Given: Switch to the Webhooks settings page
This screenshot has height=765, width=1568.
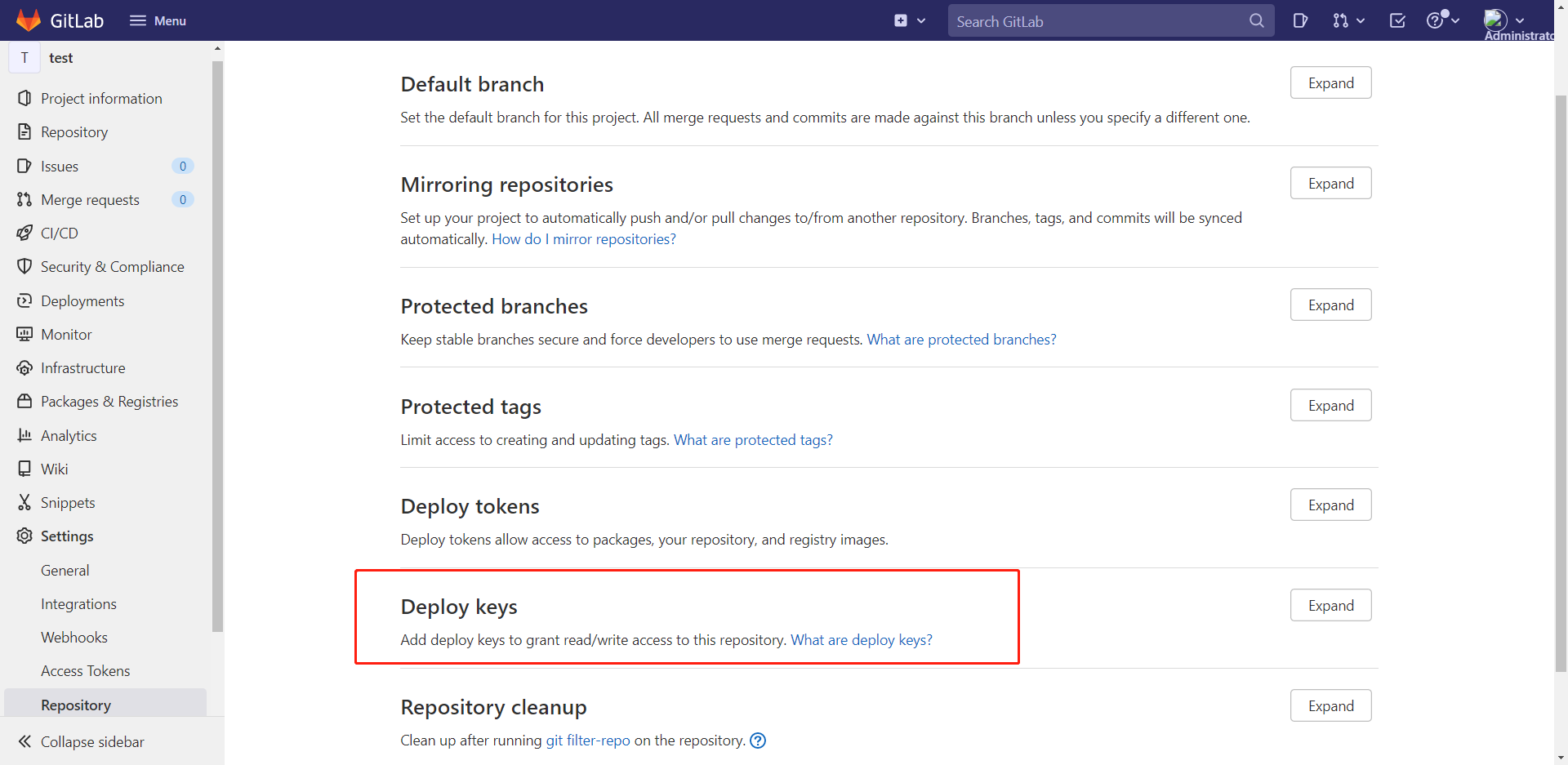Looking at the screenshot, I should [73, 637].
